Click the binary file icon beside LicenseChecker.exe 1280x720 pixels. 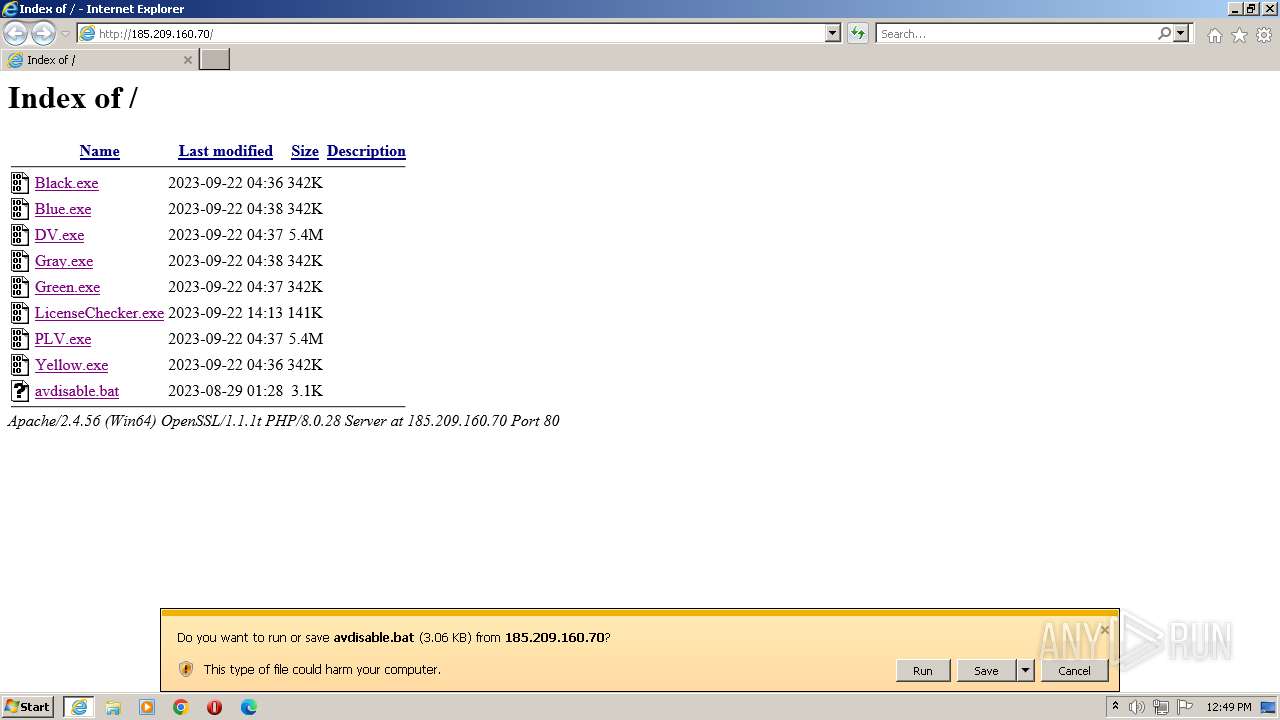coord(20,312)
